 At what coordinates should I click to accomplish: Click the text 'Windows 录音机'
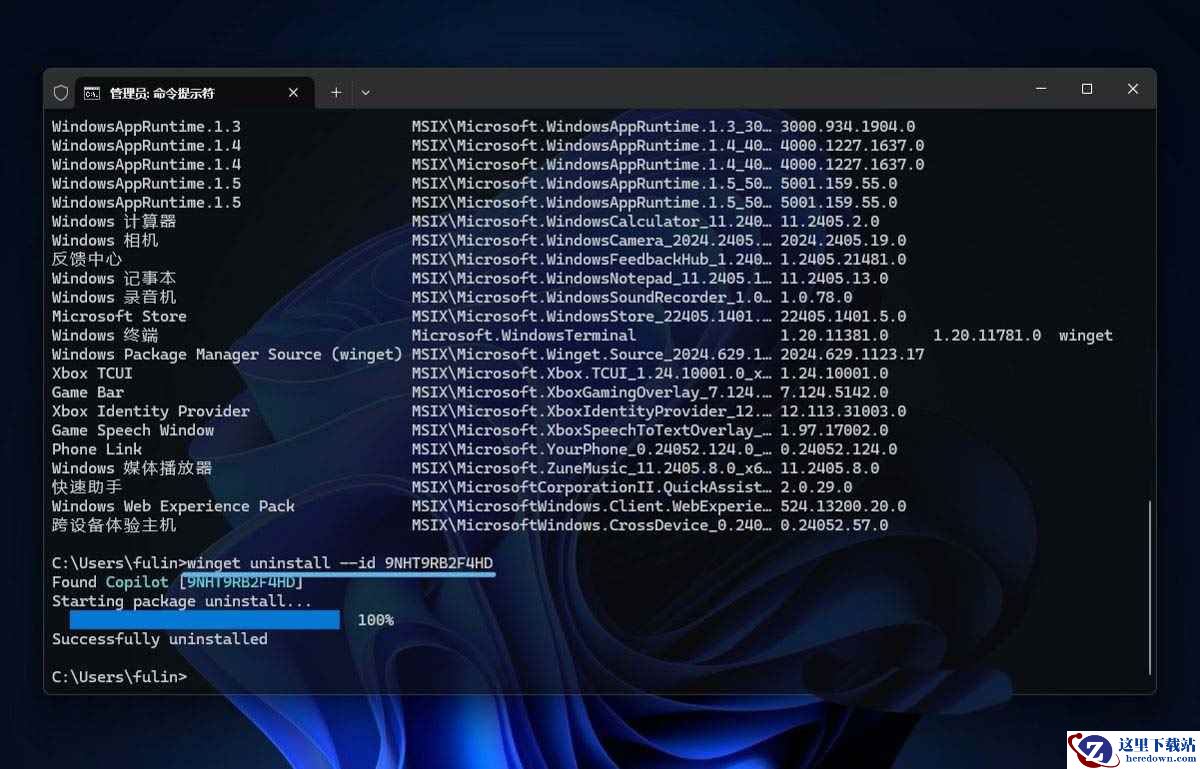[x=114, y=297]
